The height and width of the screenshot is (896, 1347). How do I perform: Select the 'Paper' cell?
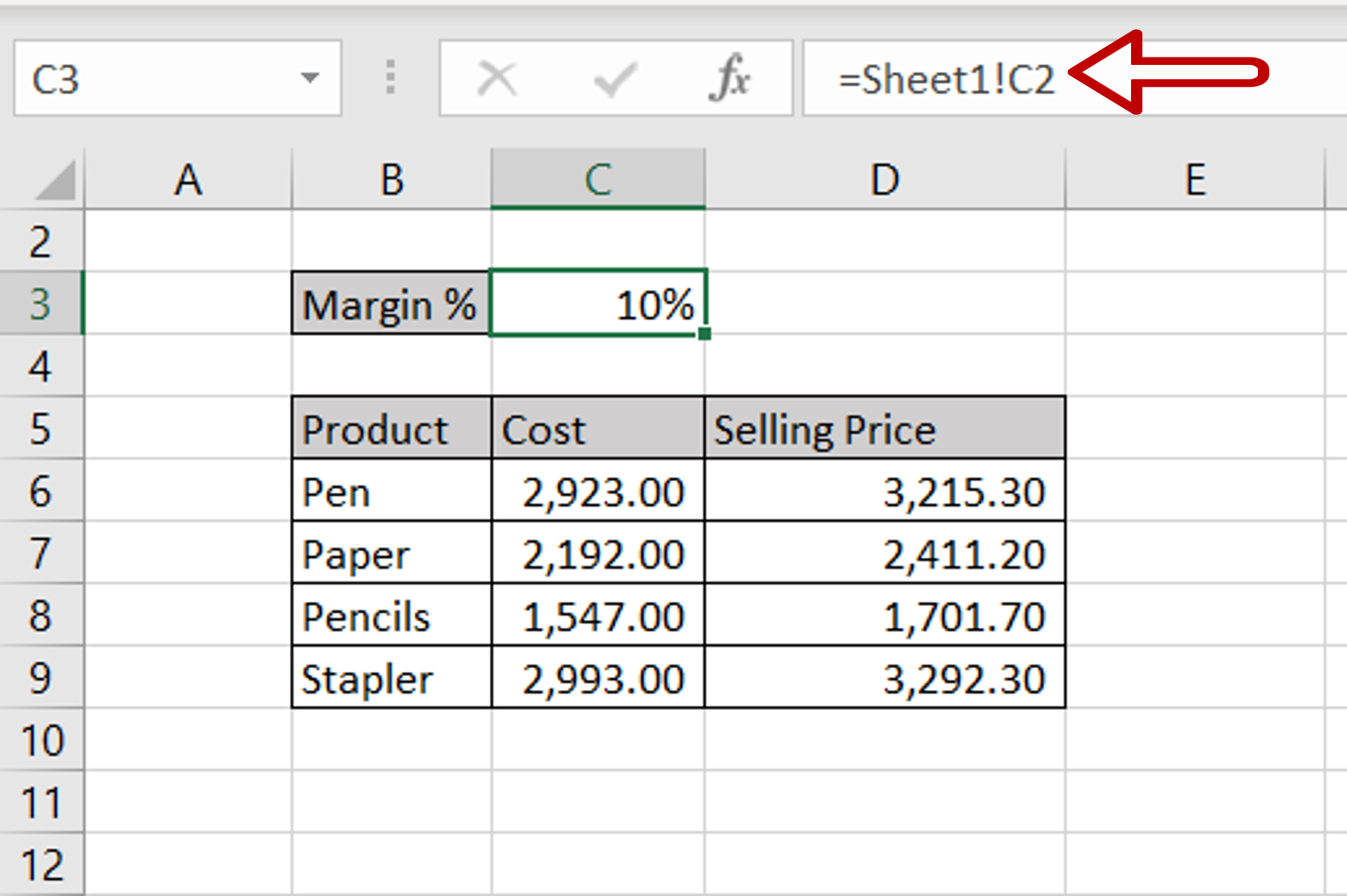(x=391, y=553)
